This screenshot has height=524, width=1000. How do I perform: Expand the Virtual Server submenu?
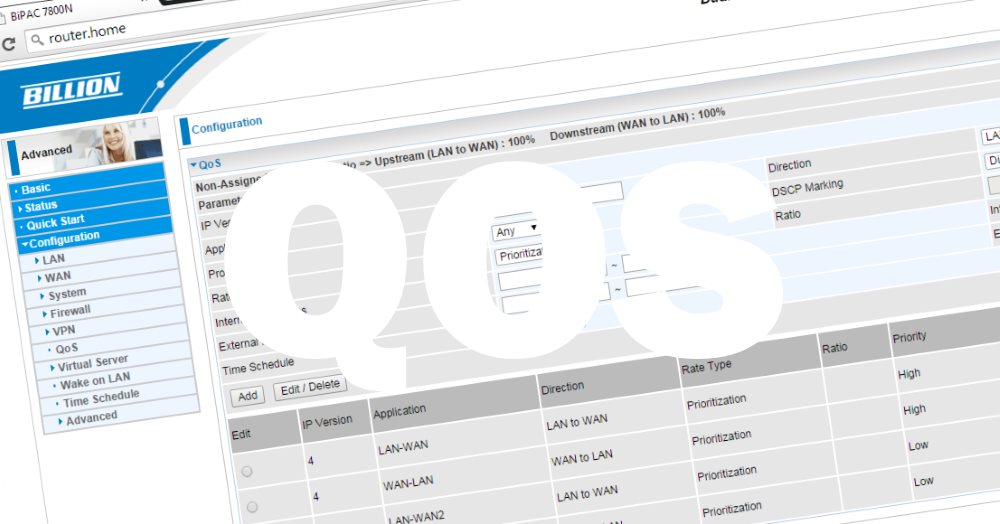[x=92, y=363]
